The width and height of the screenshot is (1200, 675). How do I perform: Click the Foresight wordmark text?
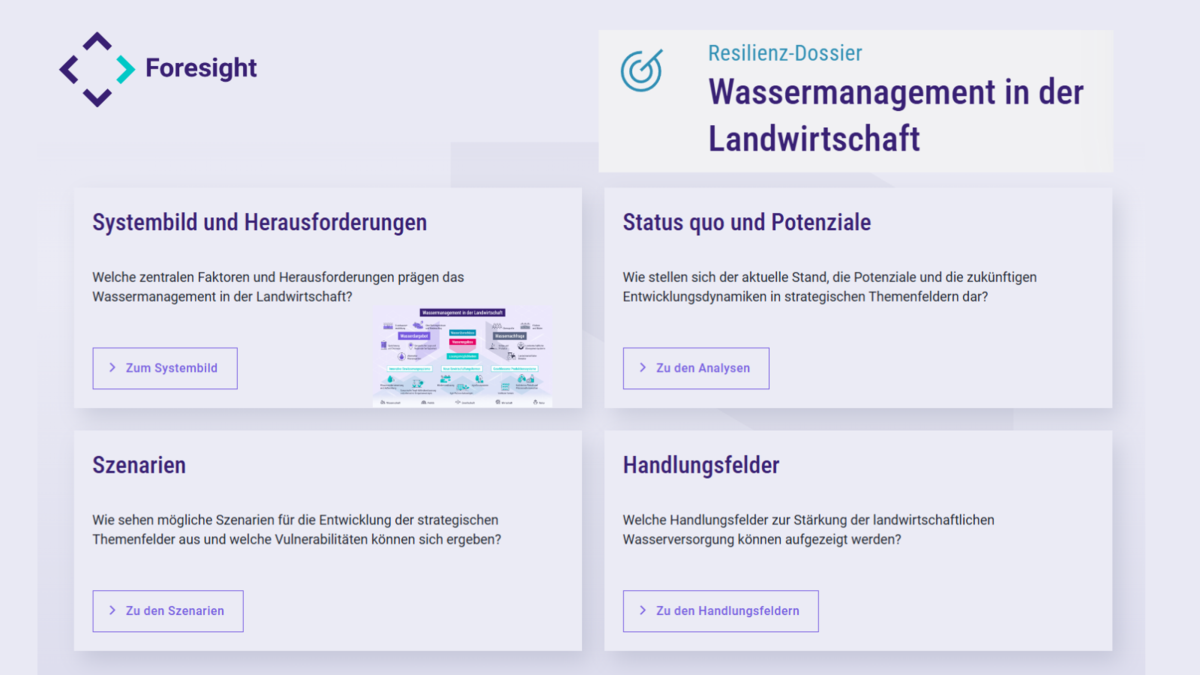(201, 68)
